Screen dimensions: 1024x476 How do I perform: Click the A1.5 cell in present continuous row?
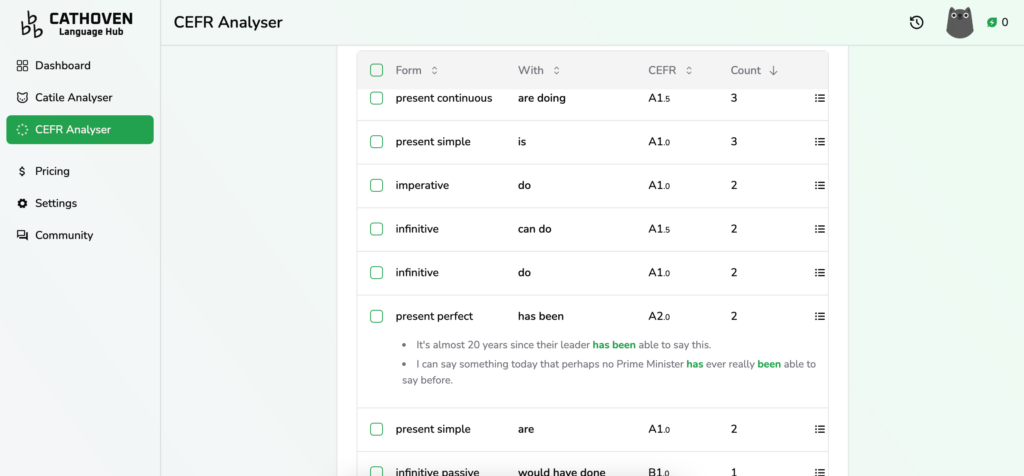tap(660, 98)
